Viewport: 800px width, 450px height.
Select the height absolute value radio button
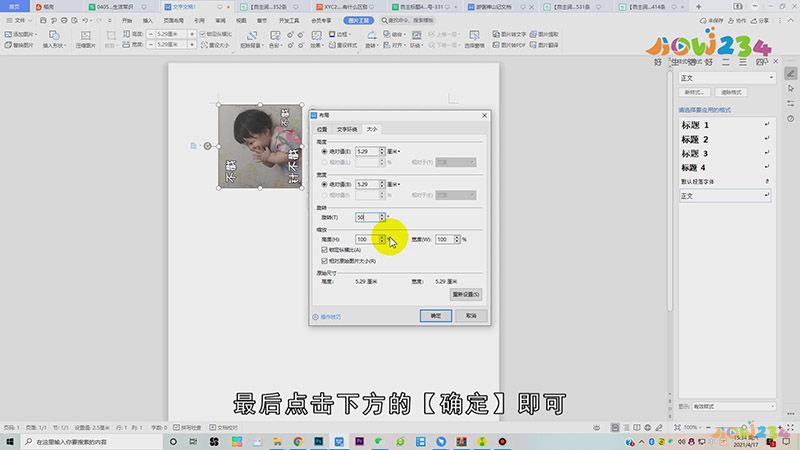click(324, 152)
